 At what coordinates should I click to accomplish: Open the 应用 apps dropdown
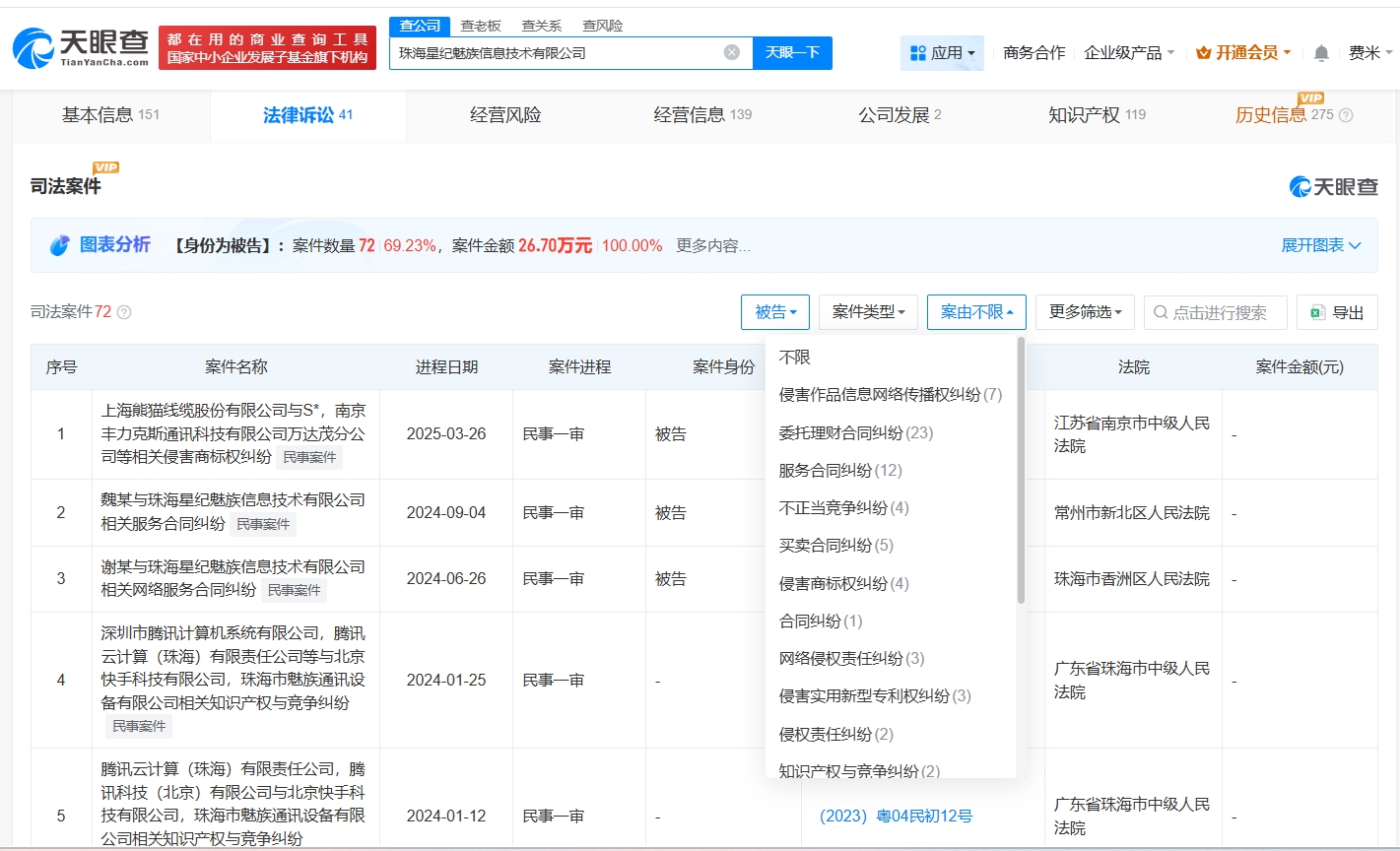(x=942, y=53)
